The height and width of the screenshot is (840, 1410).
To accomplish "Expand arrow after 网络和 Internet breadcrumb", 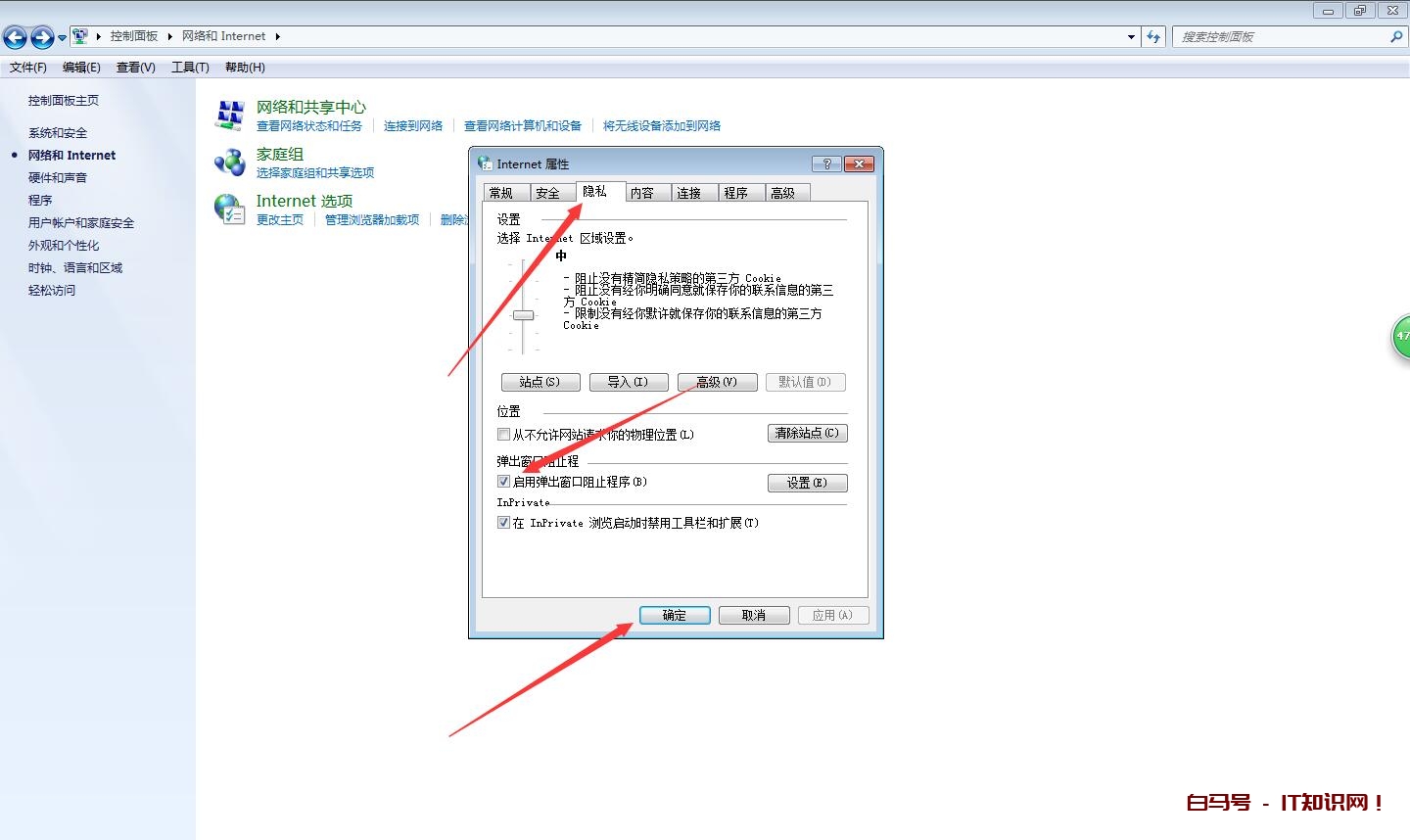I will (x=277, y=36).
